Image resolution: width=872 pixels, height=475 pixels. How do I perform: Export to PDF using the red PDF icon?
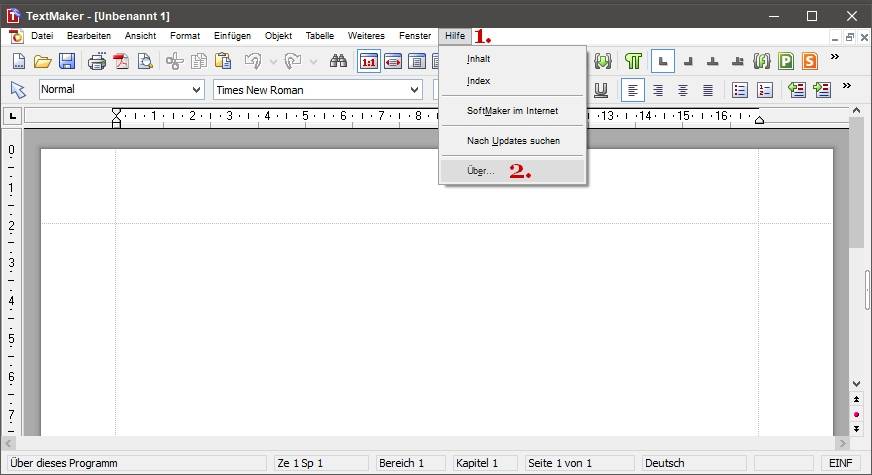coord(121,61)
